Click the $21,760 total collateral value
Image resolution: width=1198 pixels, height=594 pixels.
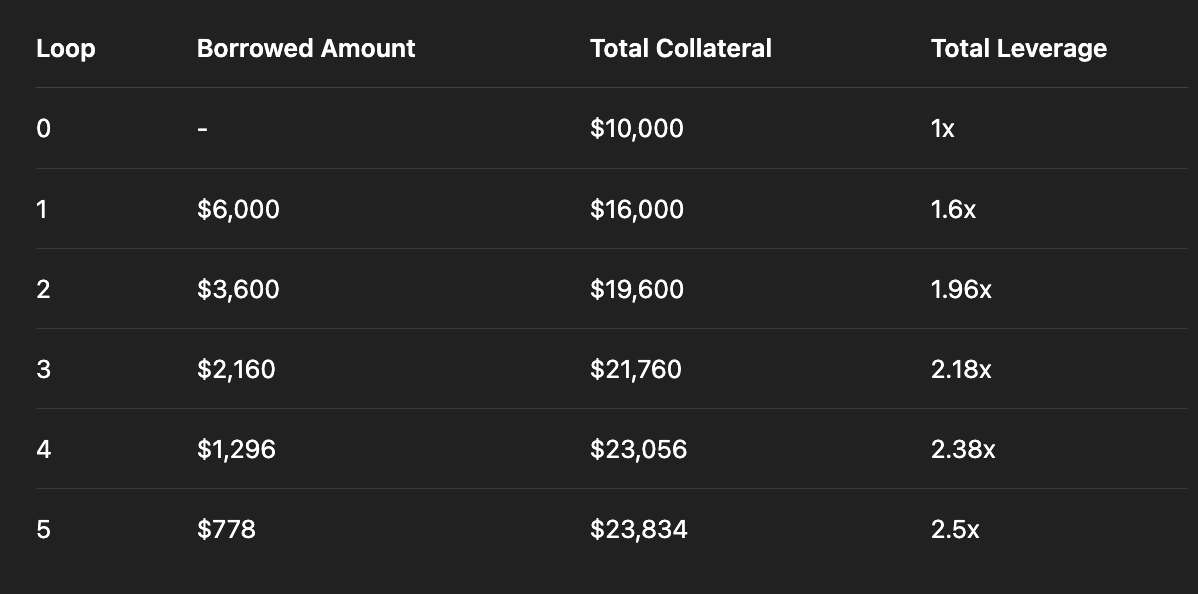tap(635, 369)
